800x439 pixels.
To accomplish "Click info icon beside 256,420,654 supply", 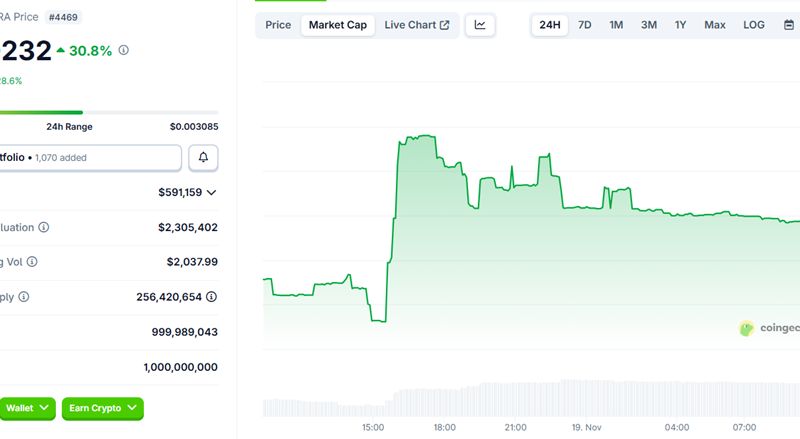I will point(212,297).
